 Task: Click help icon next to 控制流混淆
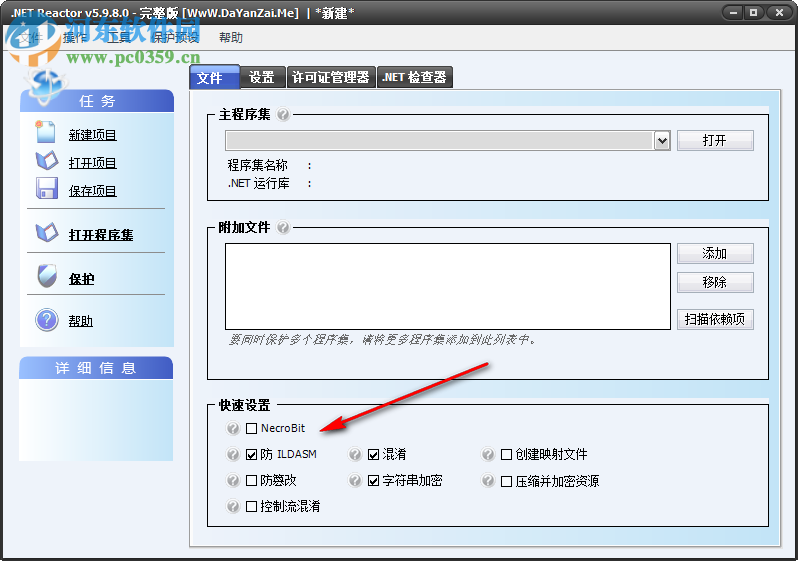tap(233, 506)
